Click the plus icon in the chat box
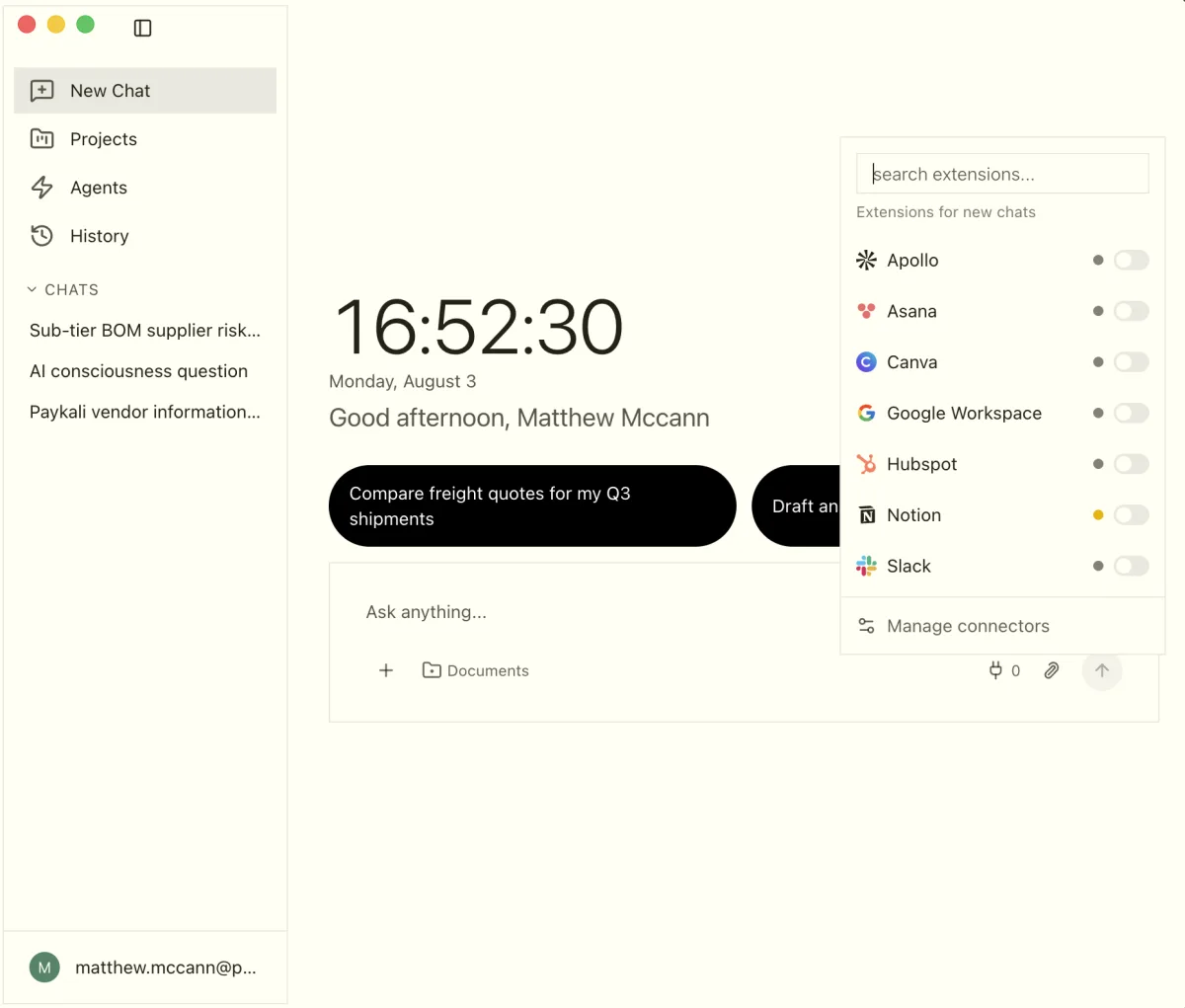Screen dimensions: 1185x1008 click(386, 670)
